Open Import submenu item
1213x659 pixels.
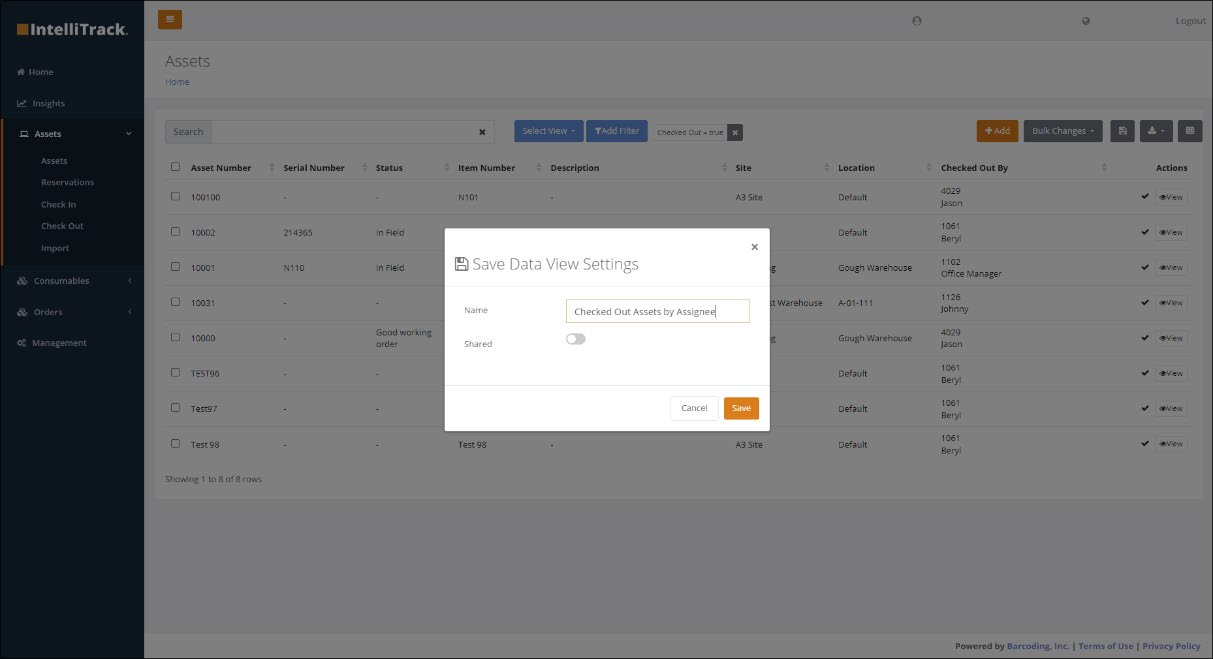click(x=55, y=248)
